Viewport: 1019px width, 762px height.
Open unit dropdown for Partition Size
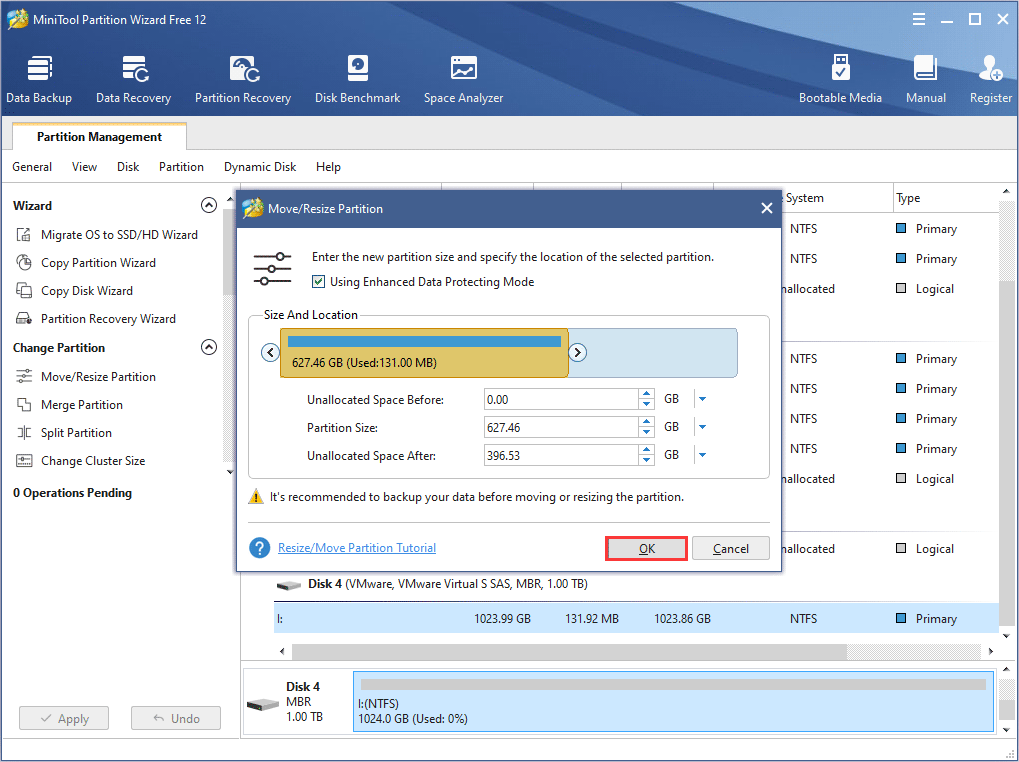[x=703, y=427]
